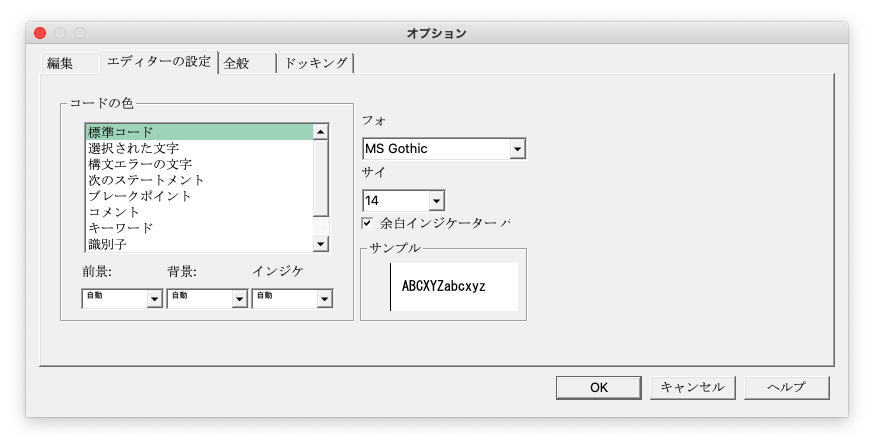Click the キャンセル button
Image resolution: width=874 pixels, height=447 pixels.
click(692, 387)
